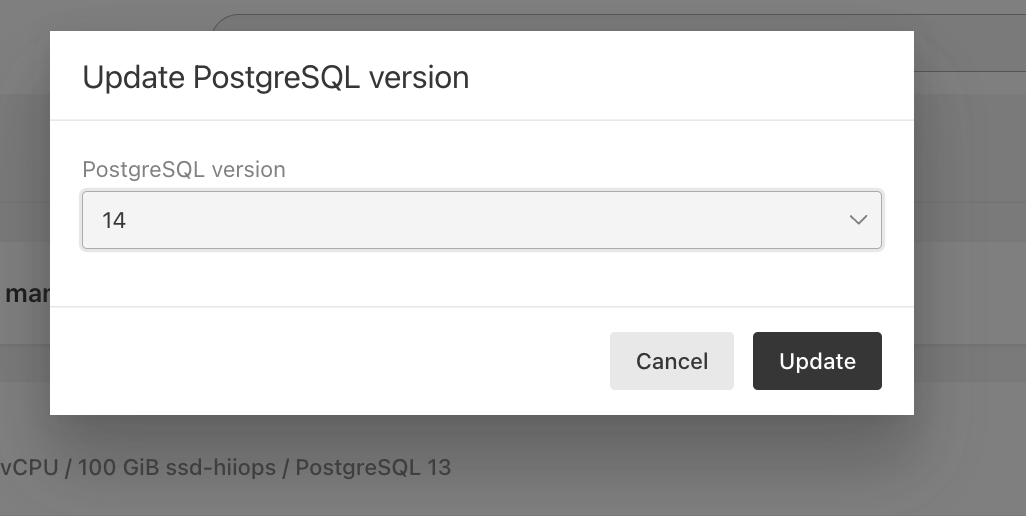Click the word "version" in the field label

[x=248, y=170]
